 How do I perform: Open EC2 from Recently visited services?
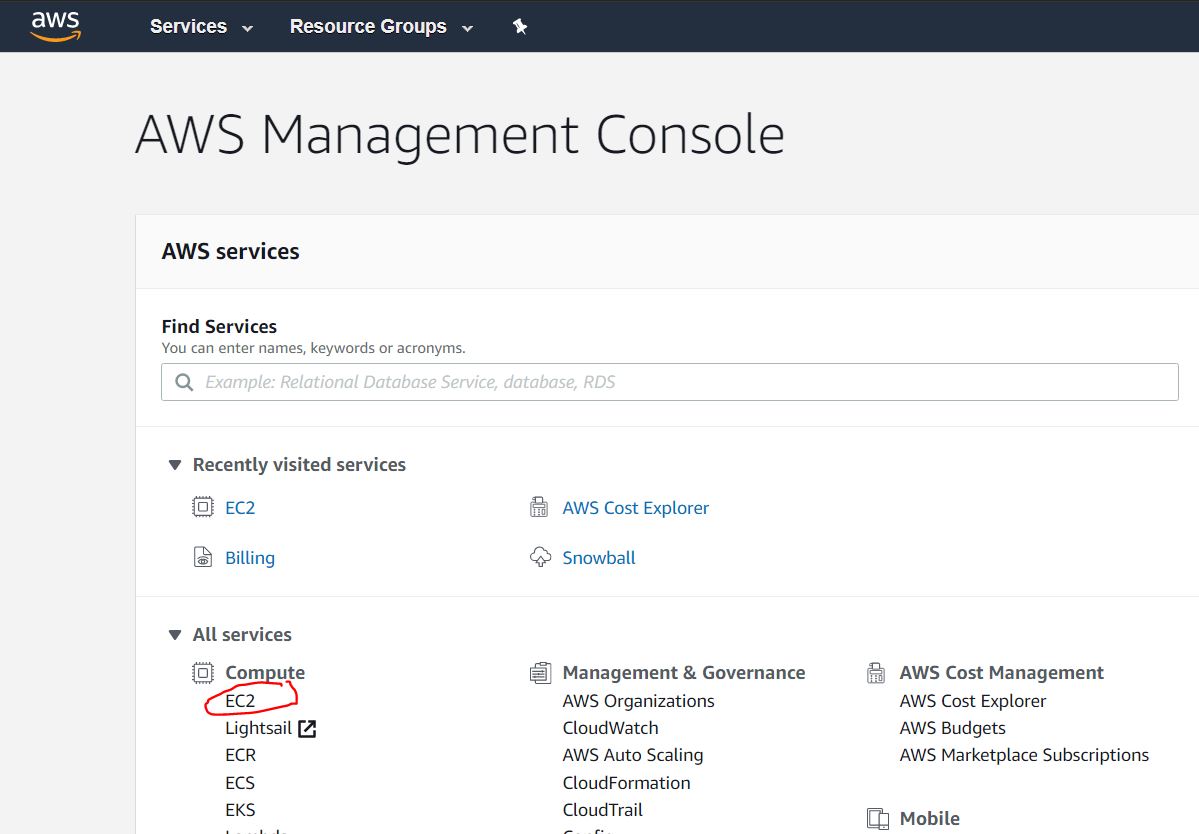point(240,508)
